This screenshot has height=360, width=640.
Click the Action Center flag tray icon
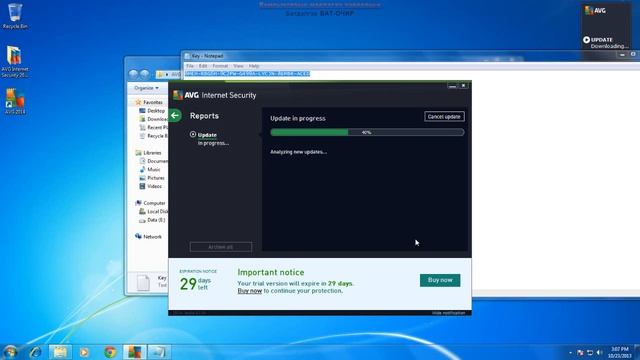(x=580, y=353)
